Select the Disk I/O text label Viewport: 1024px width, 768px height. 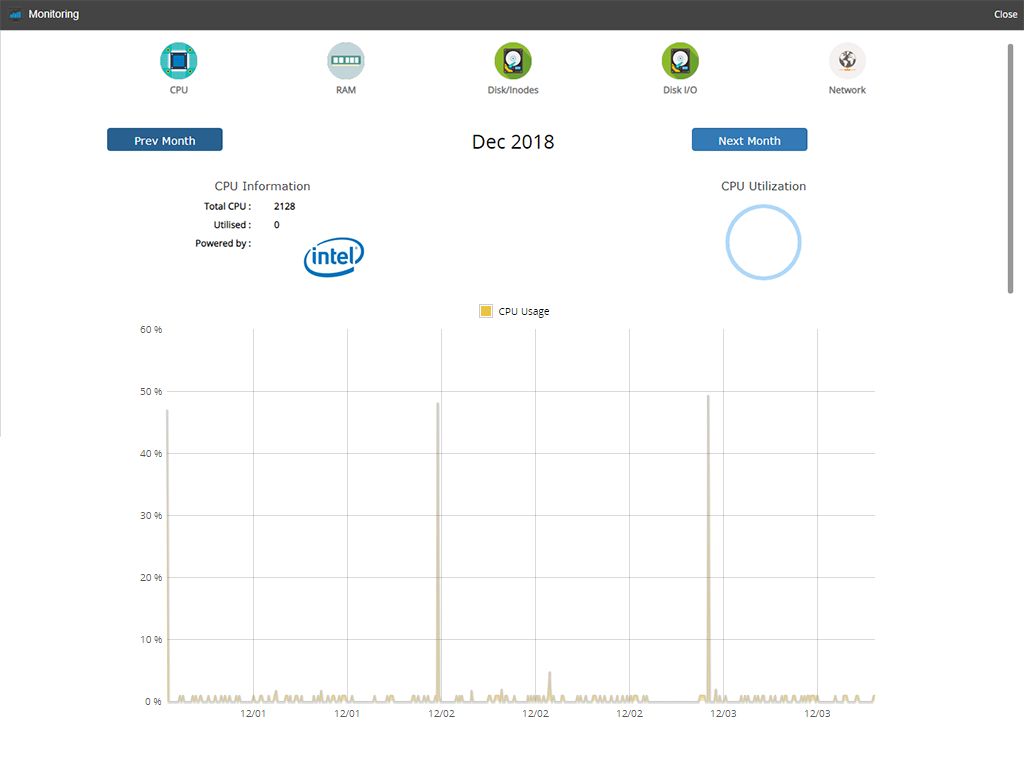[x=680, y=90]
